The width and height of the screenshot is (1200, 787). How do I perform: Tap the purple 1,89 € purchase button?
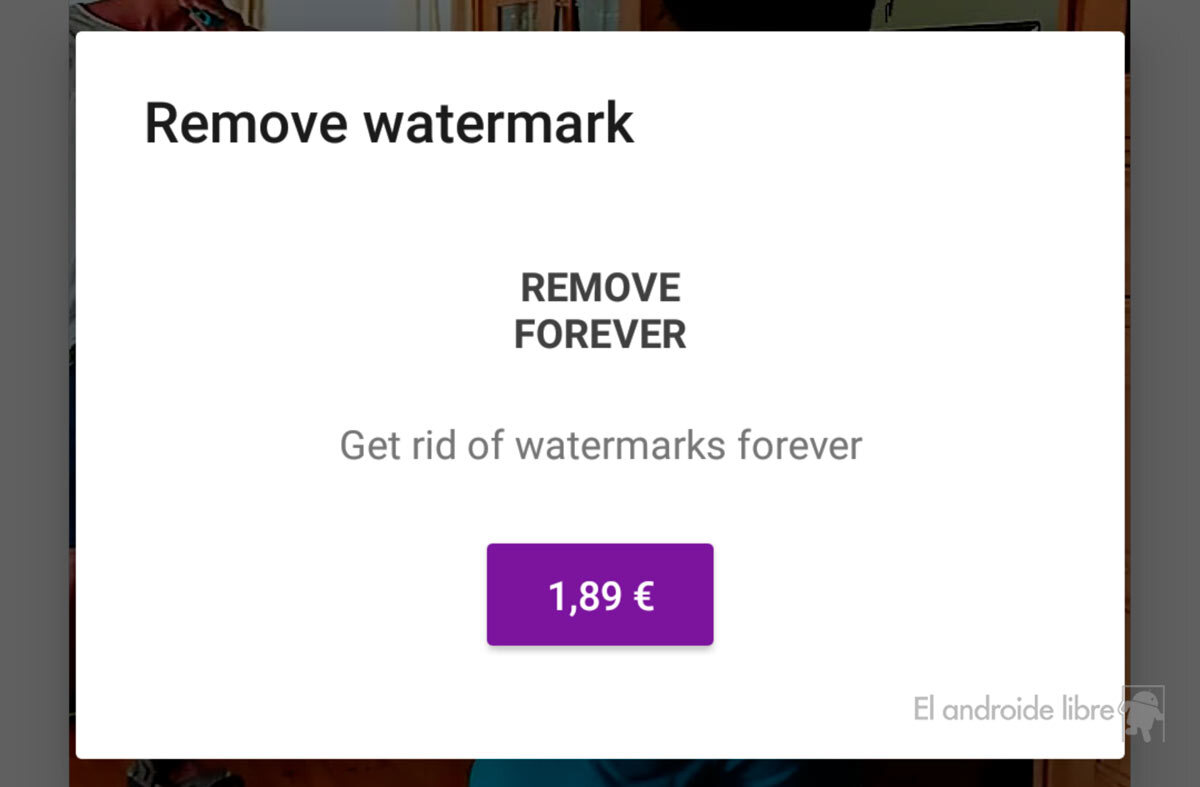600,595
